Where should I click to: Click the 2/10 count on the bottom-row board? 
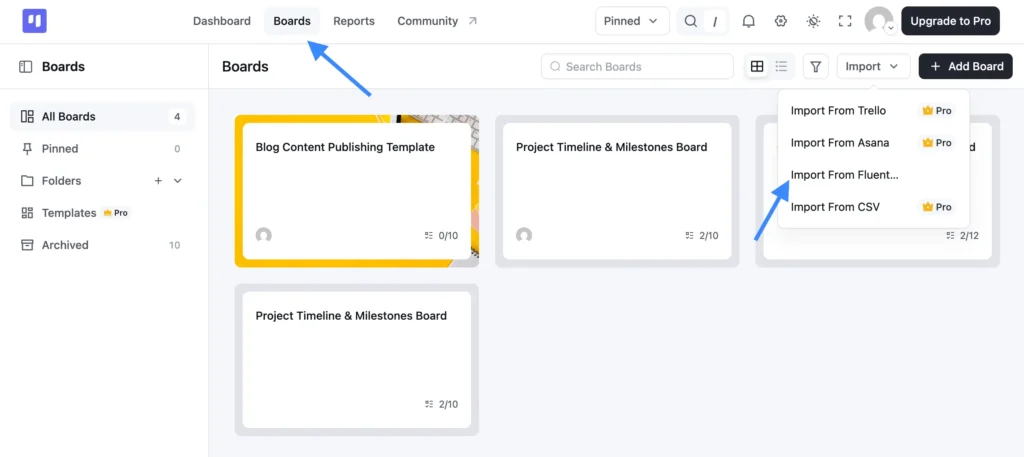tap(441, 404)
